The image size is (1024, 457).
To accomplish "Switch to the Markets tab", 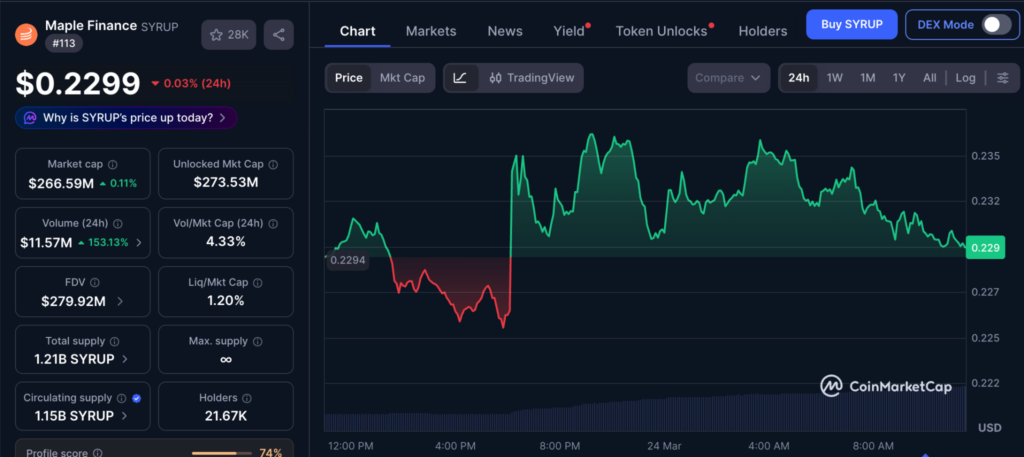I will 431,31.
